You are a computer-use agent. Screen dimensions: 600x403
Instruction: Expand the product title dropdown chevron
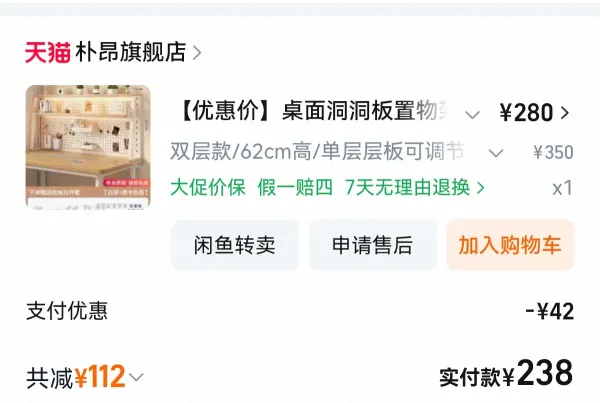472,114
